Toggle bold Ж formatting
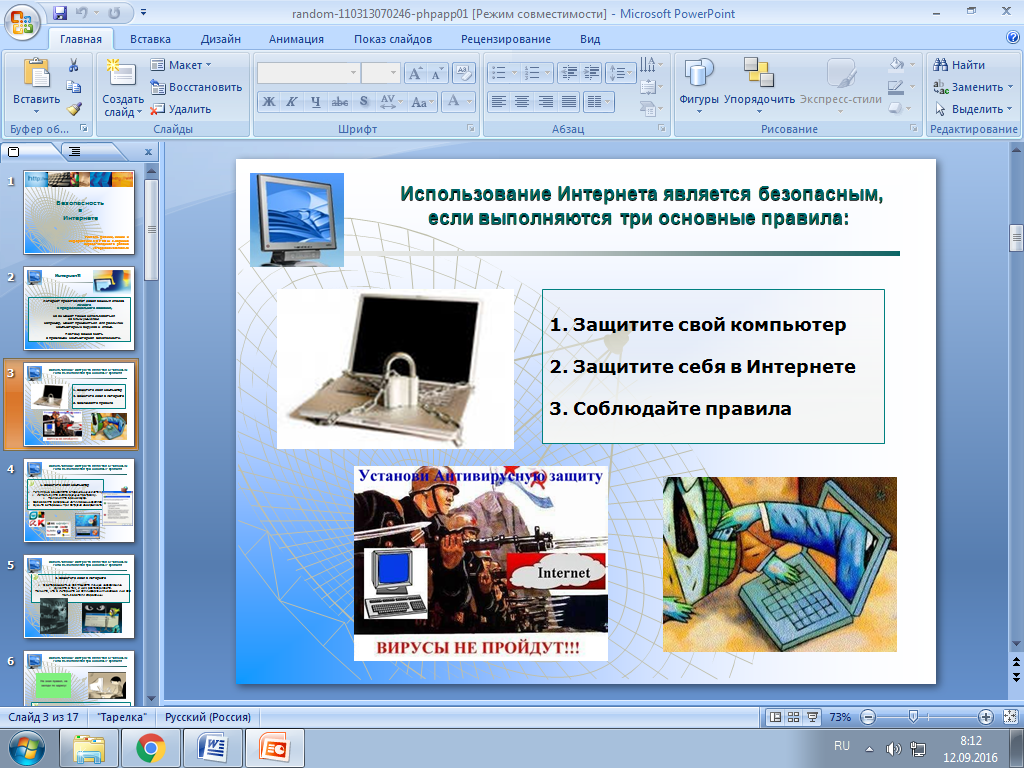Viewport: 1024px width, 768px height. click(x=269, y=101)
